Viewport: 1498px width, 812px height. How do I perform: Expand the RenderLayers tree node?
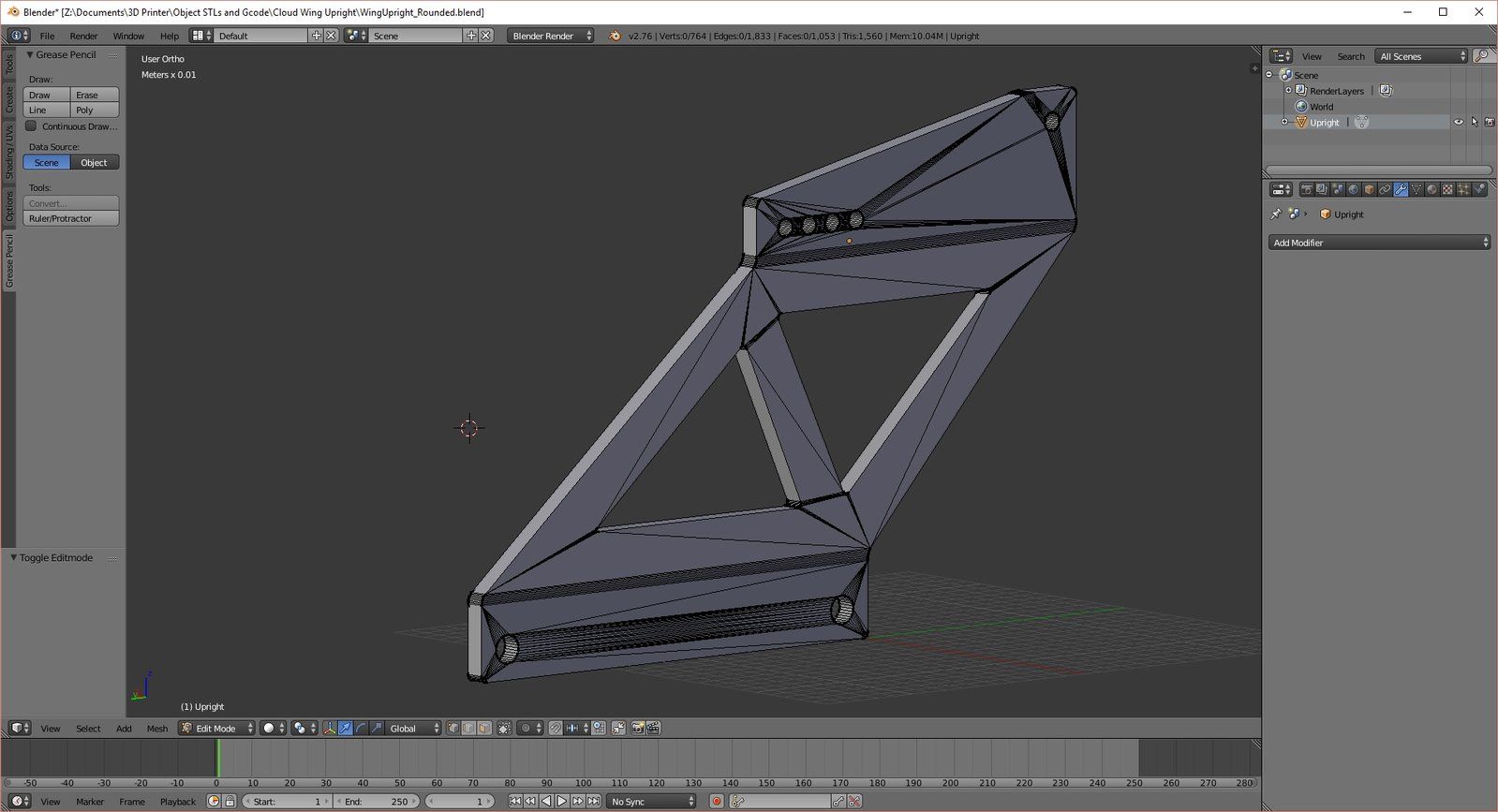click(x=1288, y=91)
